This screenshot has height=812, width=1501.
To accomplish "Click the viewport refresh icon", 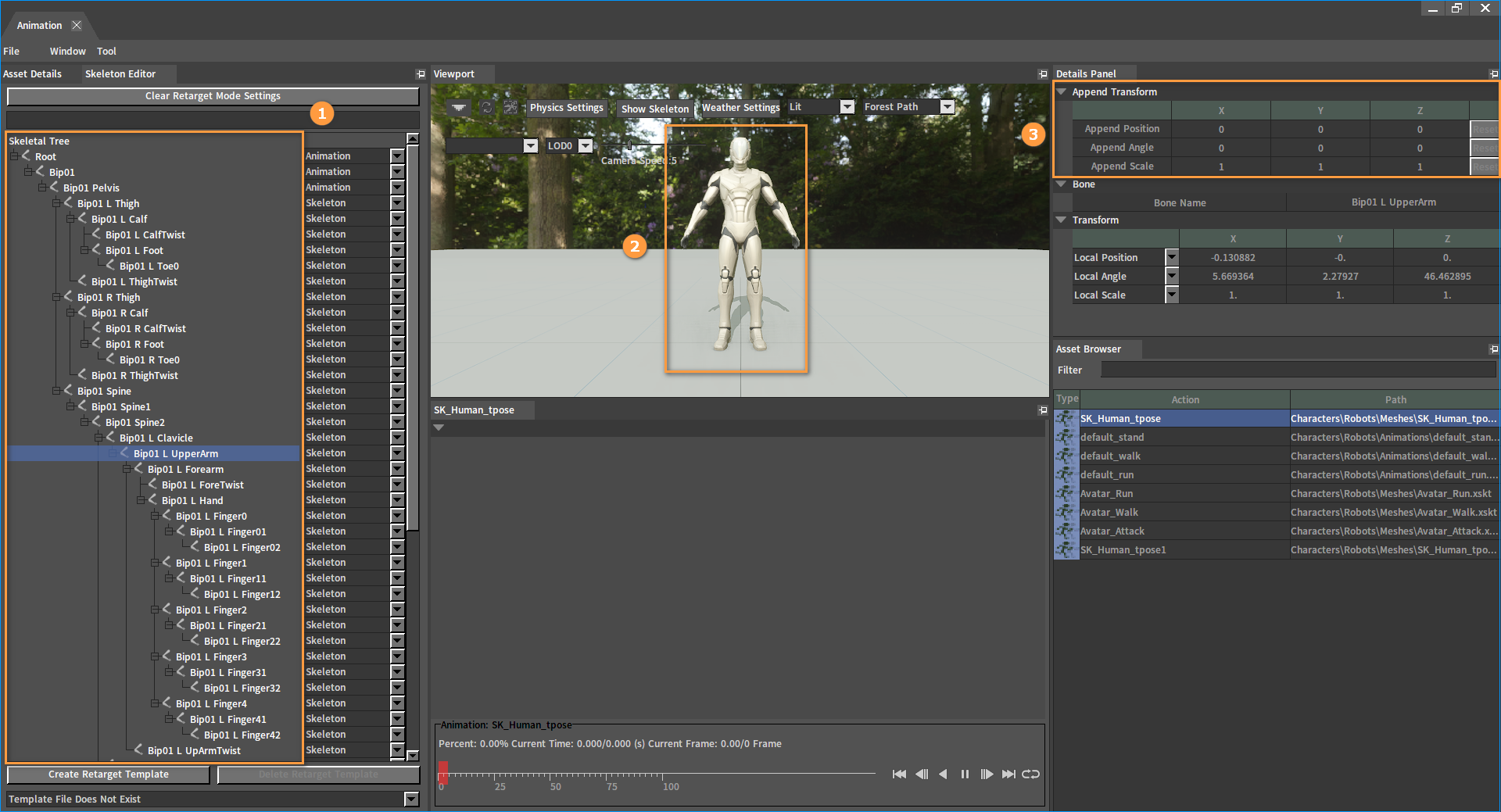I will 487,108.
